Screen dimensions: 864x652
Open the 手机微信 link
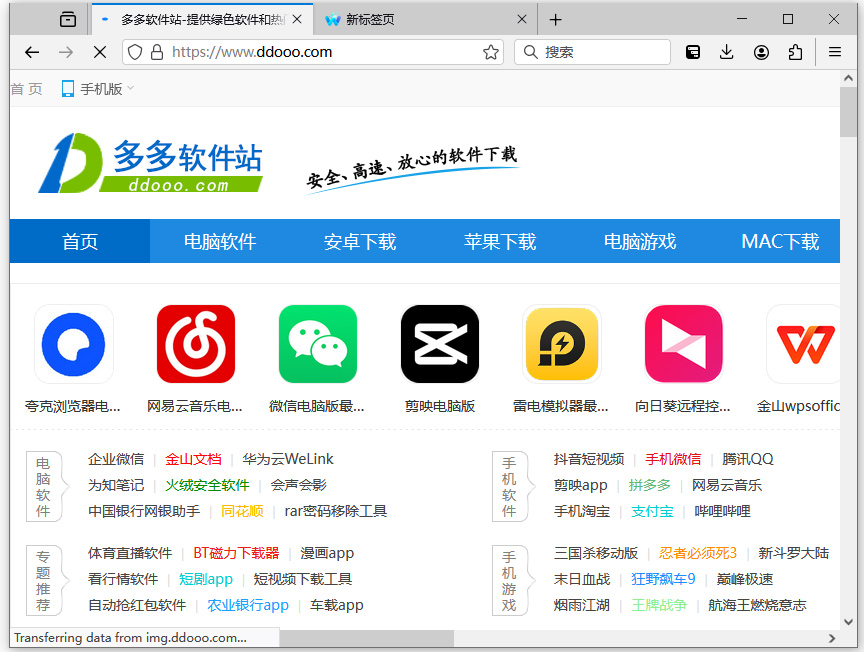673,459
